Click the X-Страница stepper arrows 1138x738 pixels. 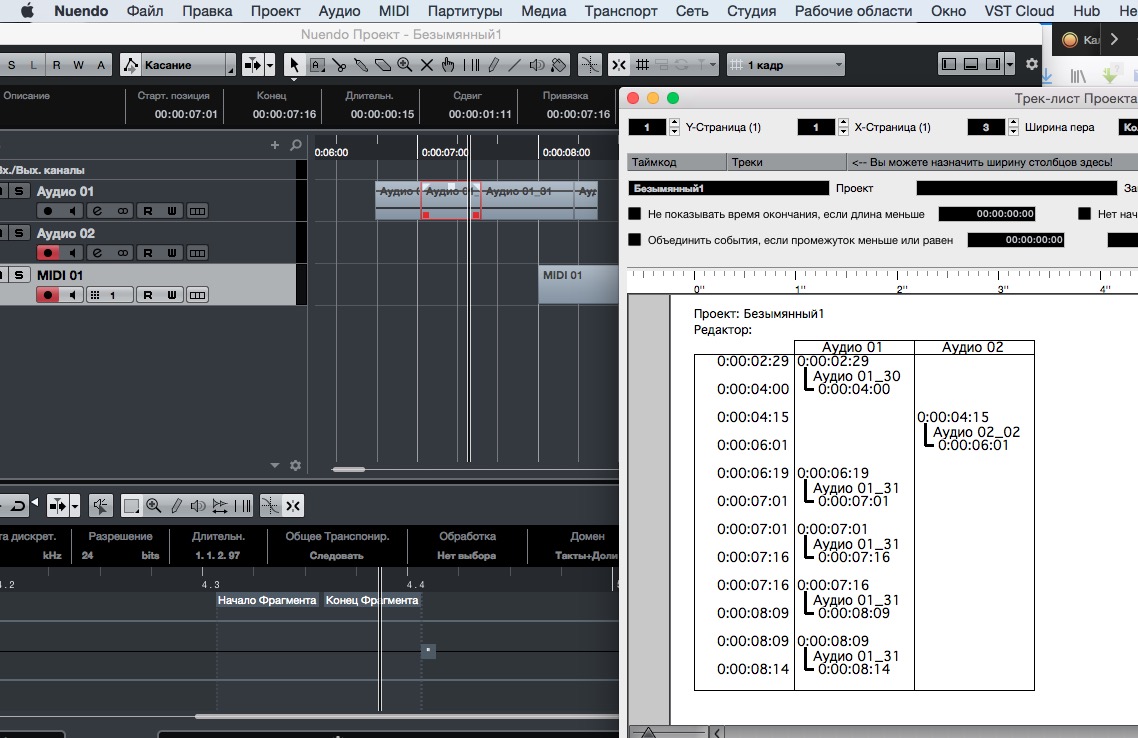[x=843, y=127]
